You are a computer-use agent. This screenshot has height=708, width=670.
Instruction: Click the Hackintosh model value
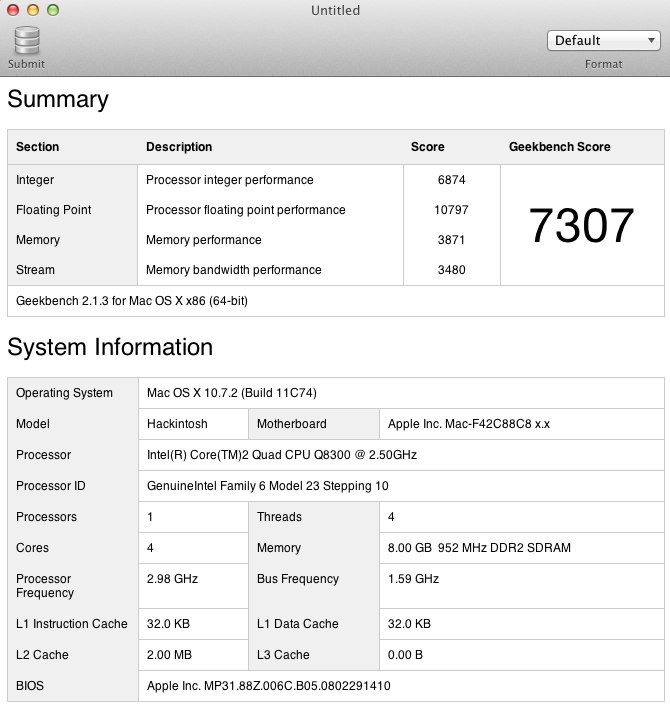tap(177, 424)
